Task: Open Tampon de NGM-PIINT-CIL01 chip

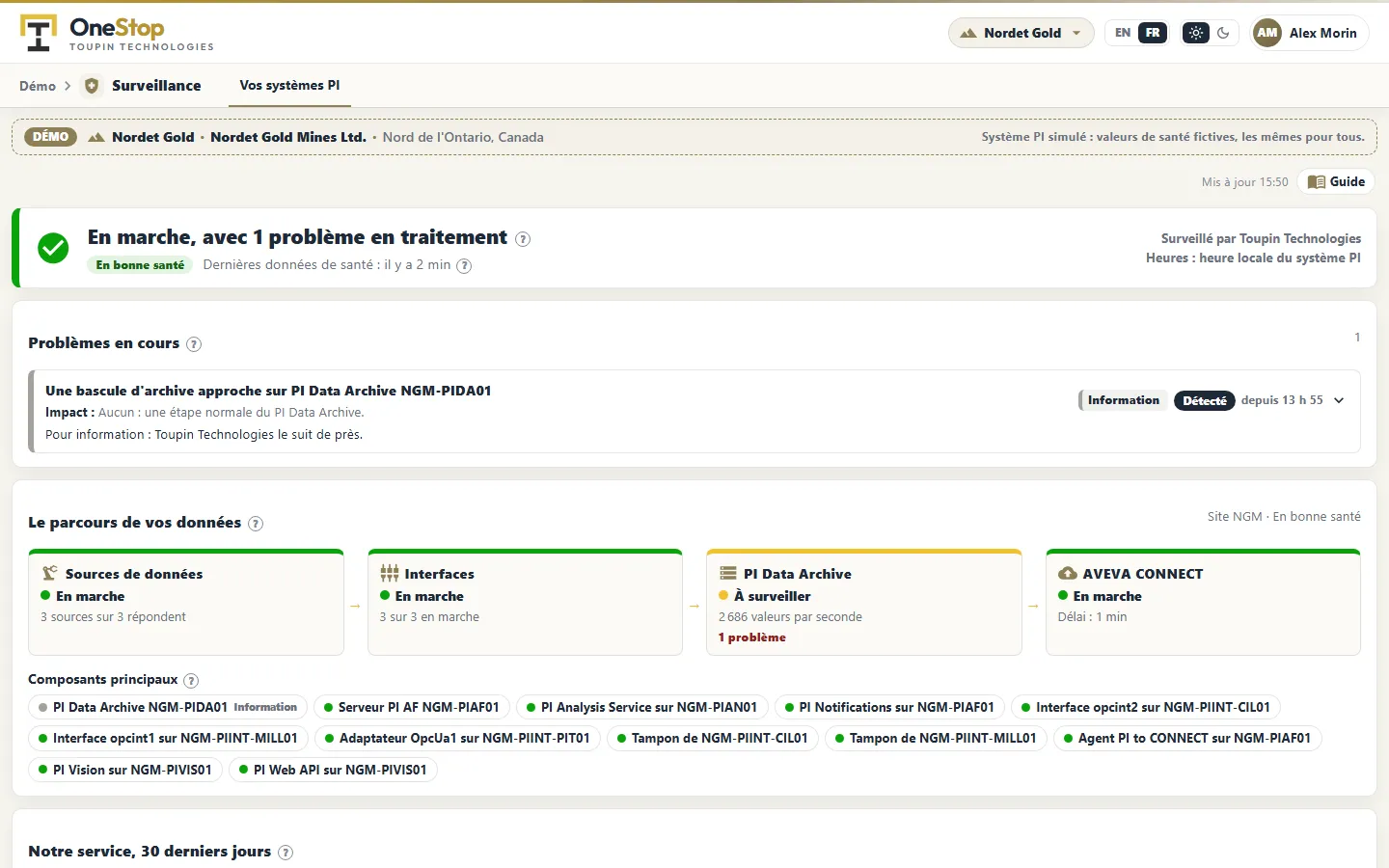Action: (713, 738)
